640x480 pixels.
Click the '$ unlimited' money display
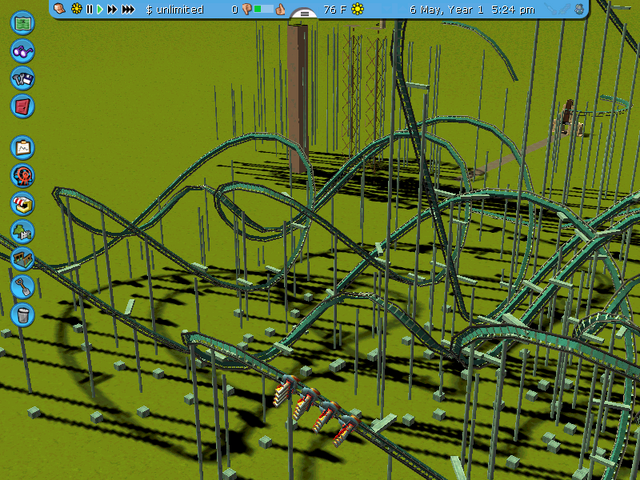[x=175, y=9]
